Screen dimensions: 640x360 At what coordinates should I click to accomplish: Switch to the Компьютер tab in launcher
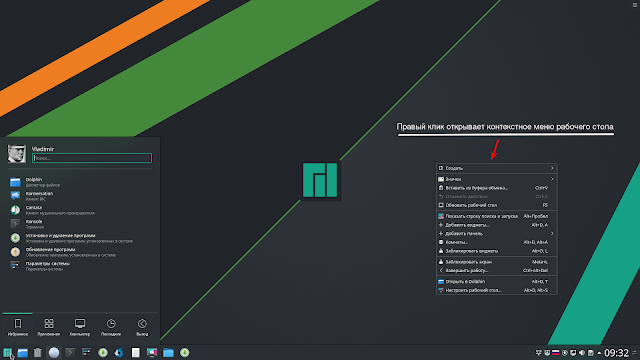click(x=80, y=328)
